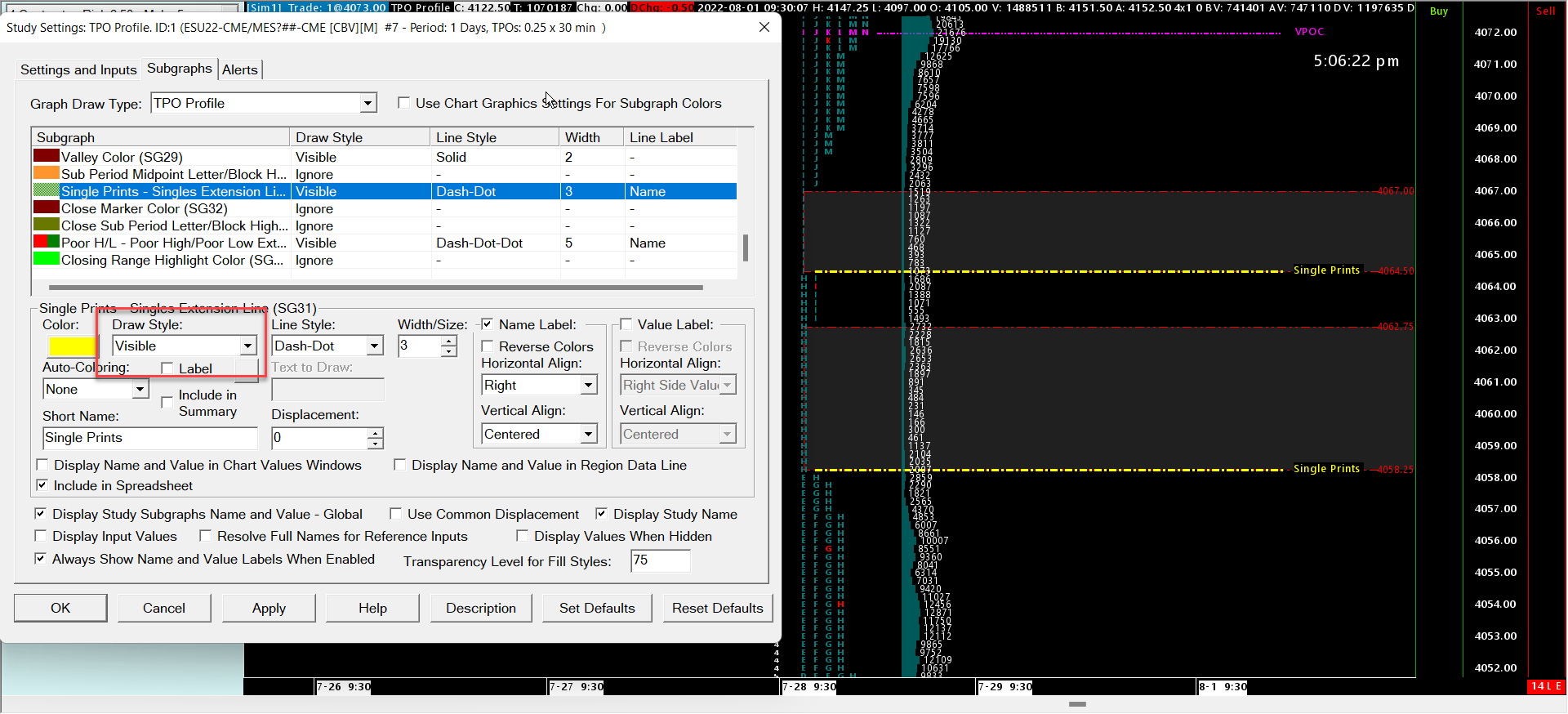The width and height of the screenshot is (1568, 714).
Task: Open the Line Style Dash-Dot dropdown
Action: tap(374, 346)
